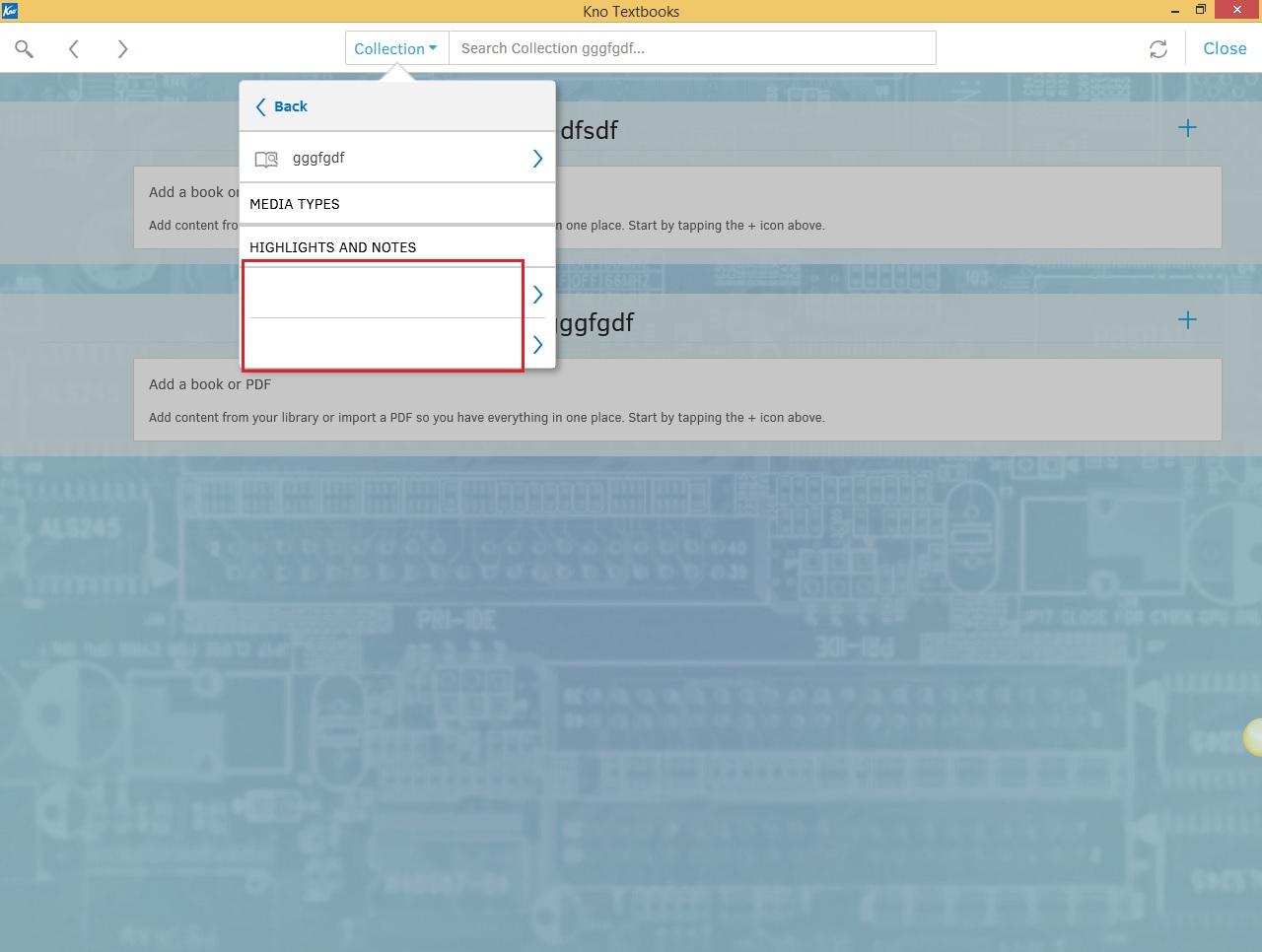The width and height of the screenshot is (1262, 952).
Task: Click the book icon beside gggfgdf
Action: click(266, 159)
